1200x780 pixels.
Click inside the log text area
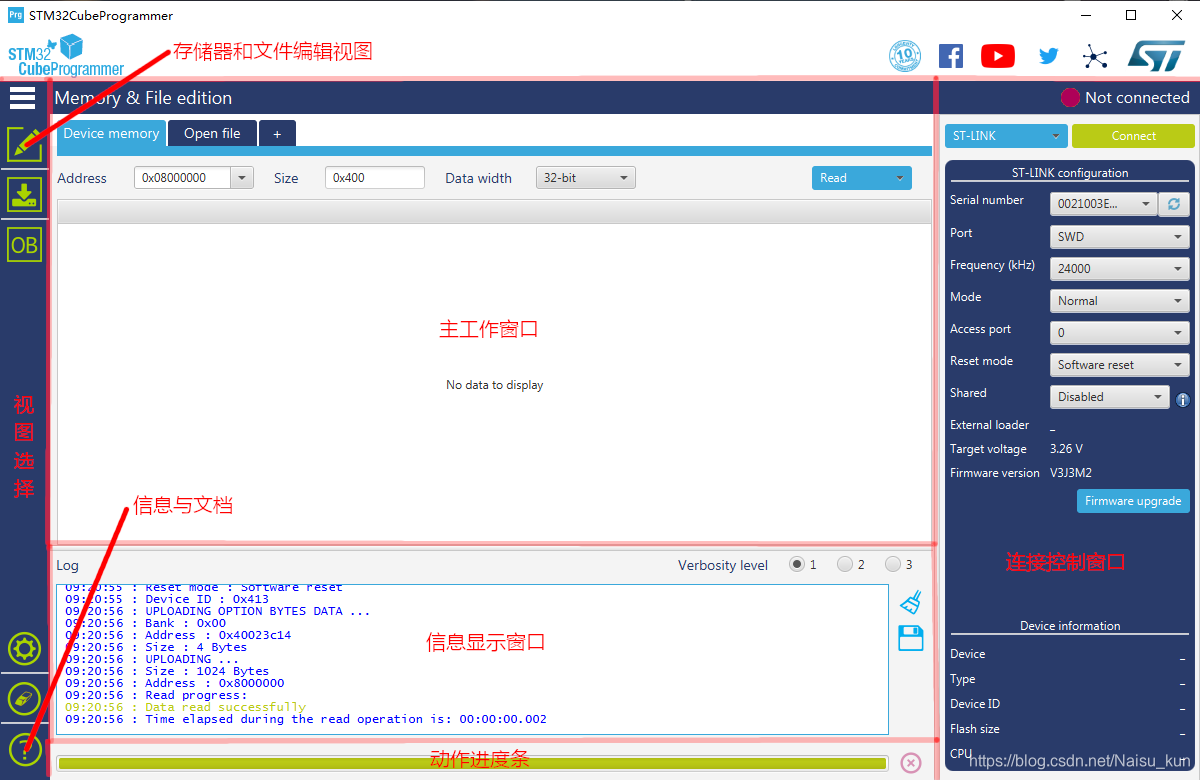point(472,660)
